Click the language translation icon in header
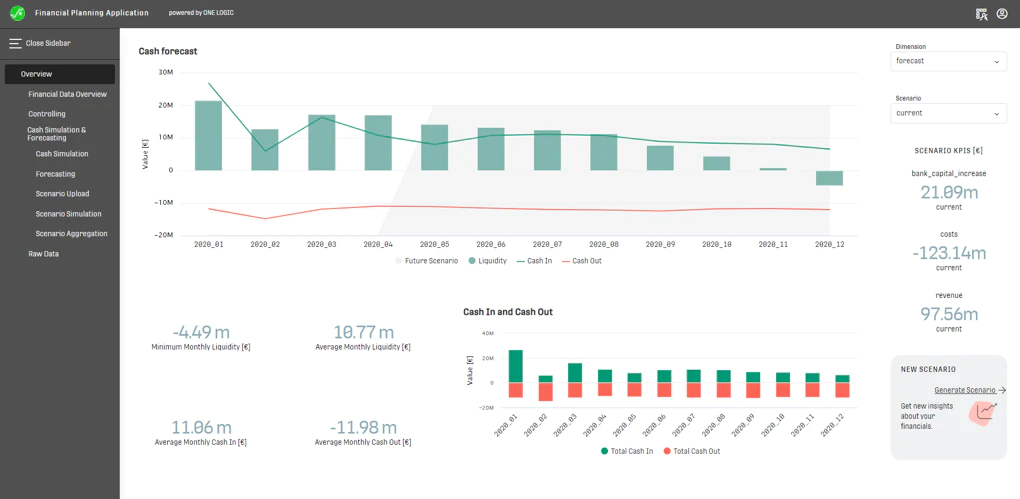Viewport: 1020px width, 499px height. coord(982,14)
